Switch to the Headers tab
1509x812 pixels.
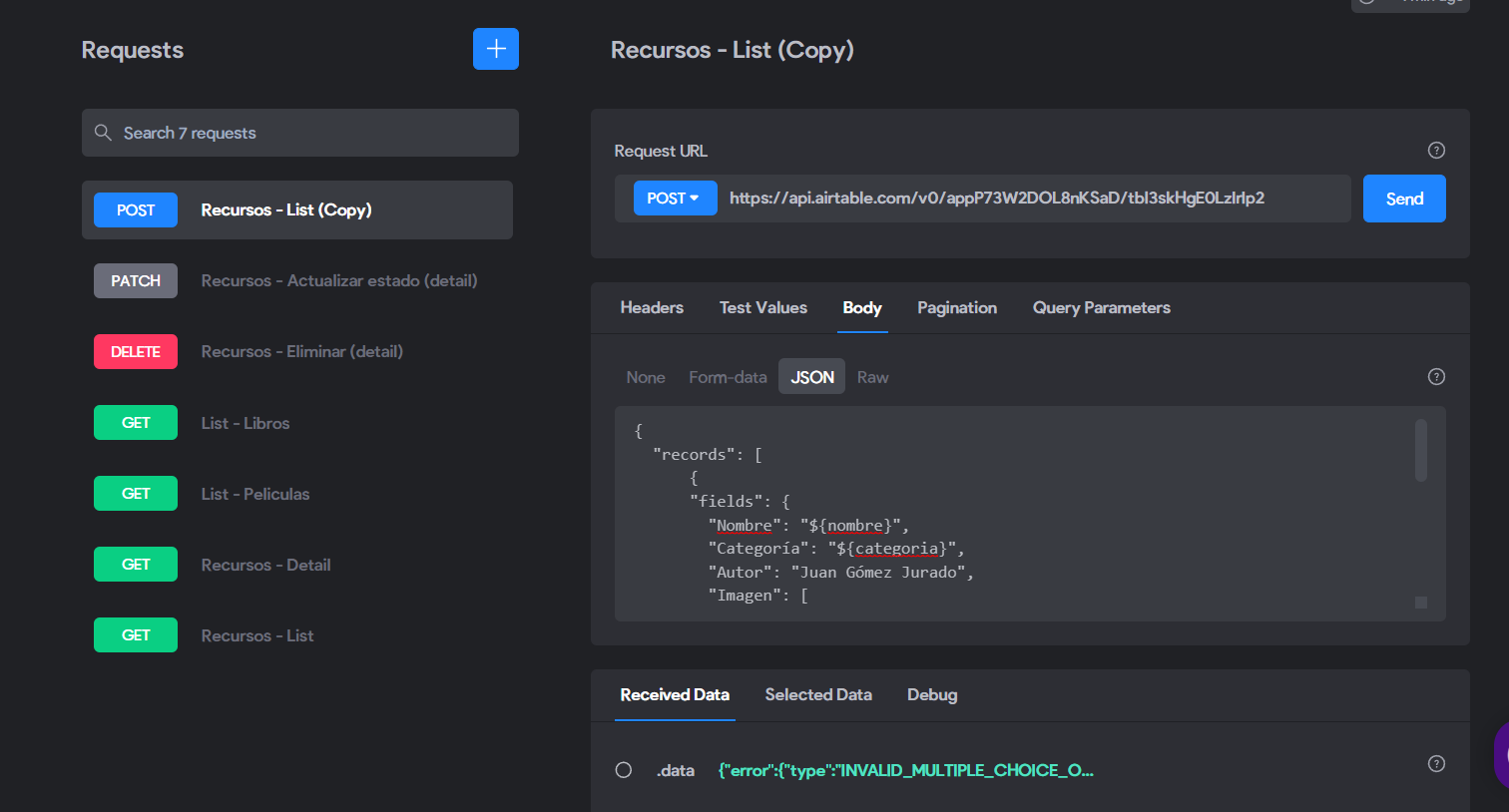point(652,307)
